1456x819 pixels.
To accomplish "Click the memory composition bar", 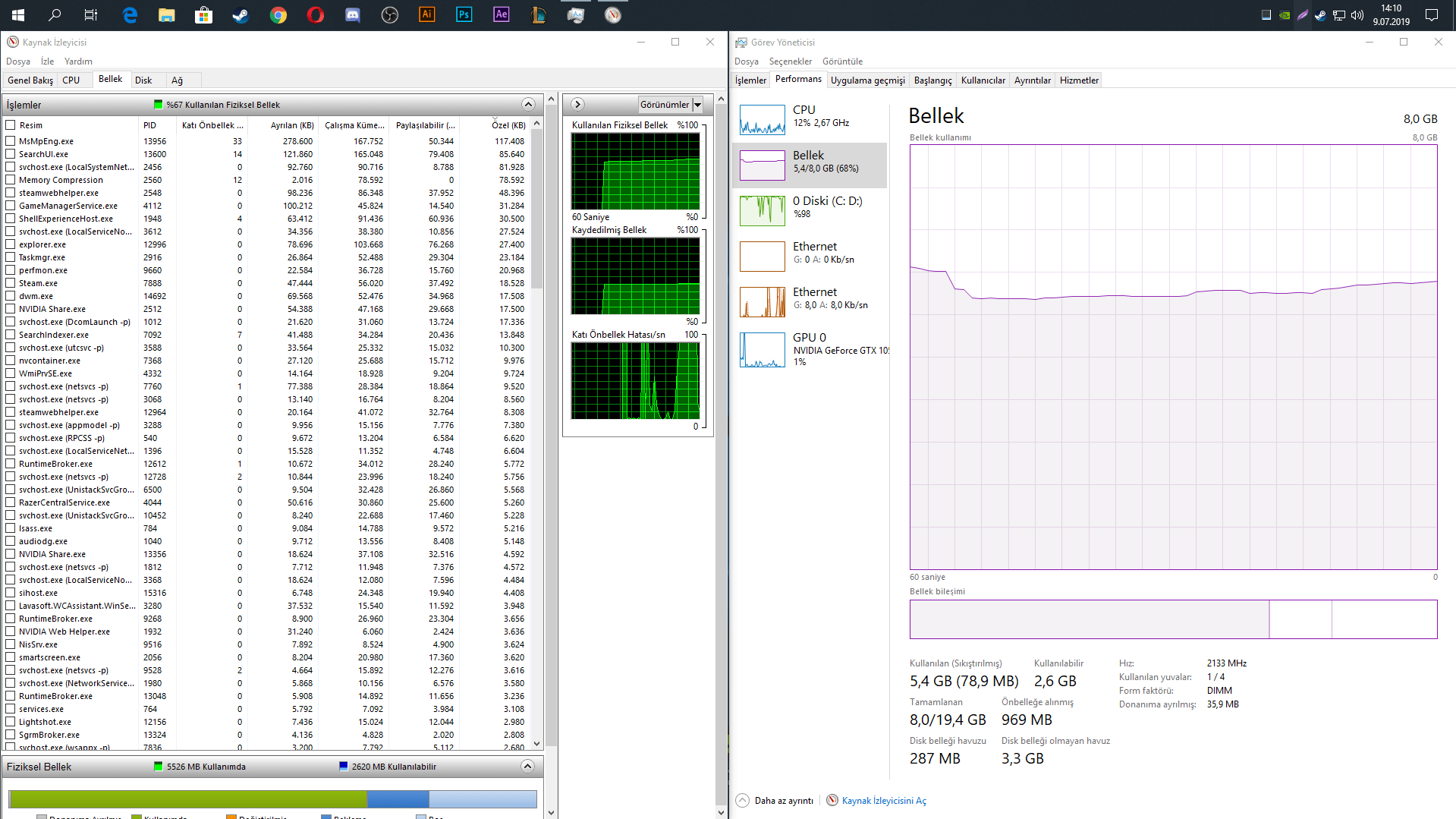I will [x=1173, y=619].
